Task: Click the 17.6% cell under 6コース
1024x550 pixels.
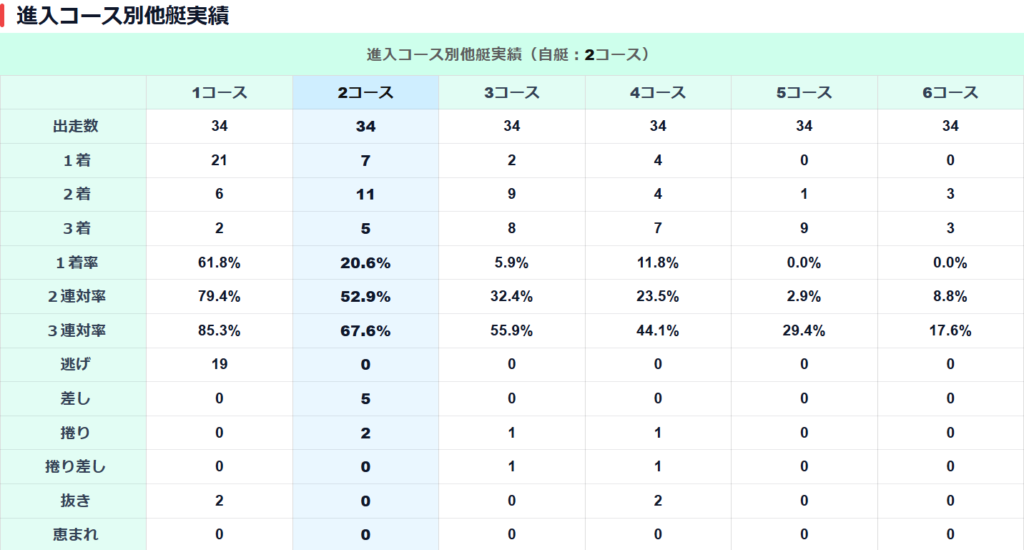Action: 950,330
